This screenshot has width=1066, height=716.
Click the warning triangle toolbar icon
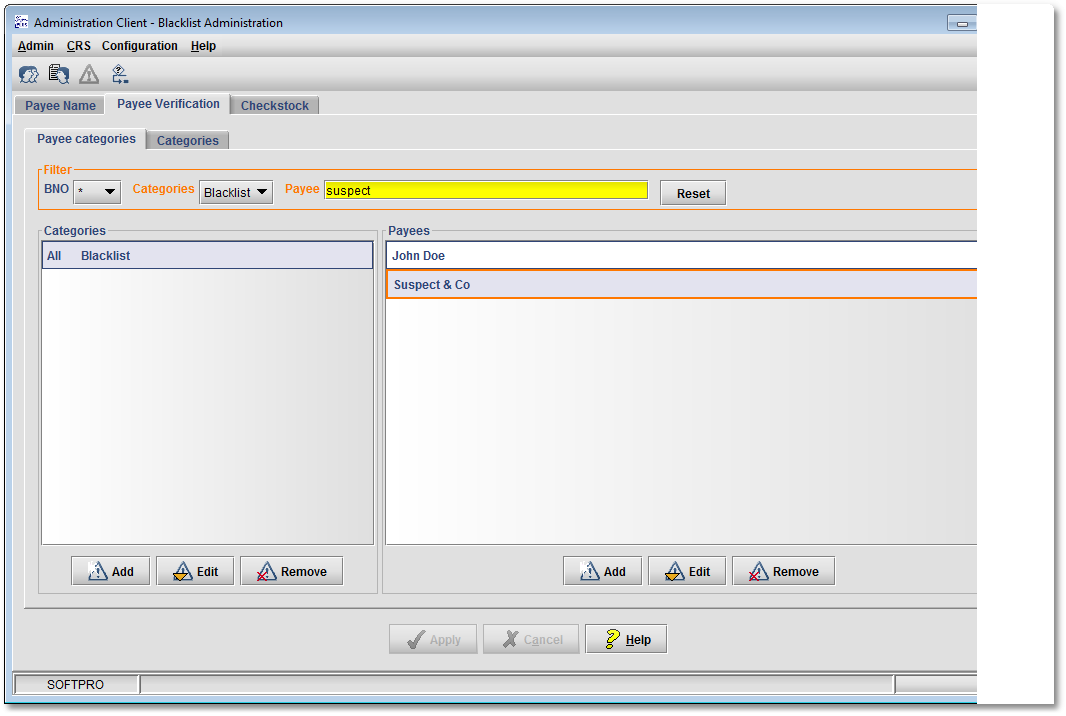(x=89, y=74)
